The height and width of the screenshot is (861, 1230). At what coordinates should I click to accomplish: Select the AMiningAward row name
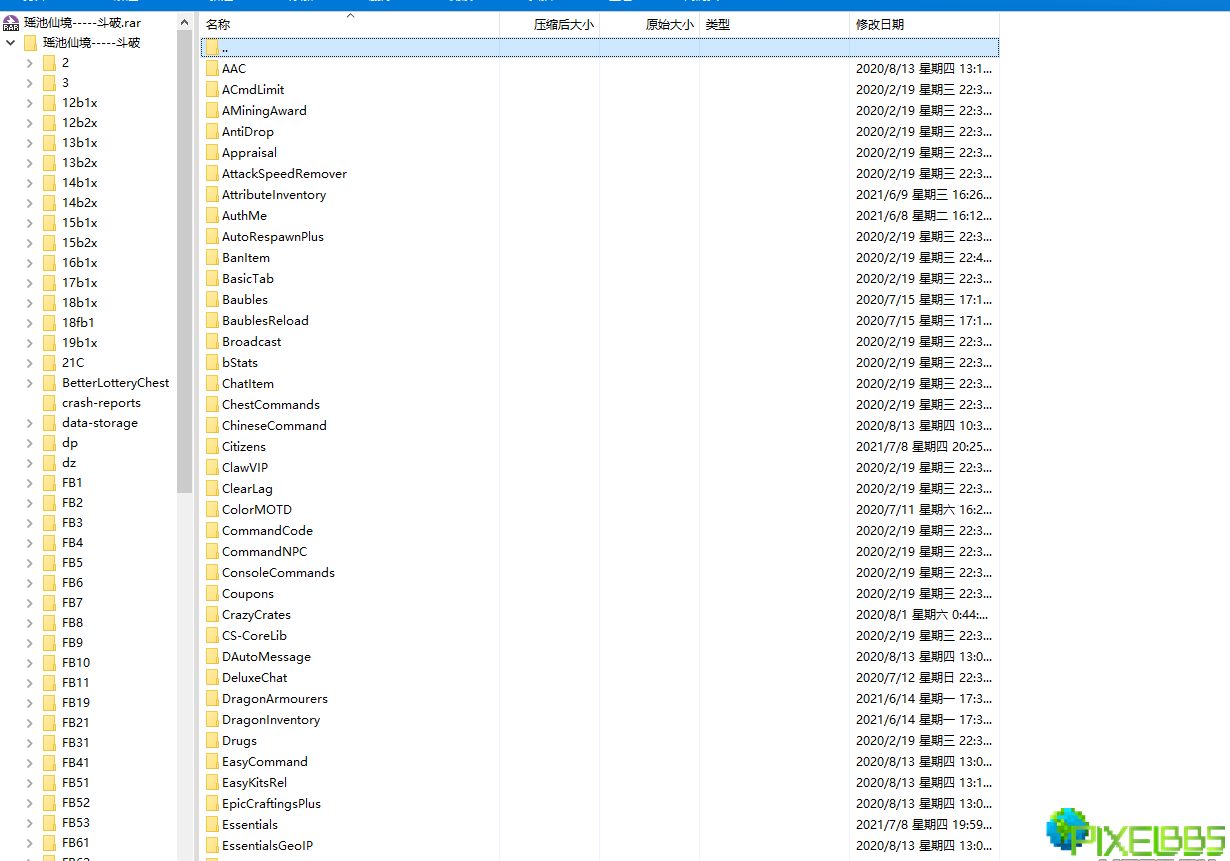pos(264,110)
